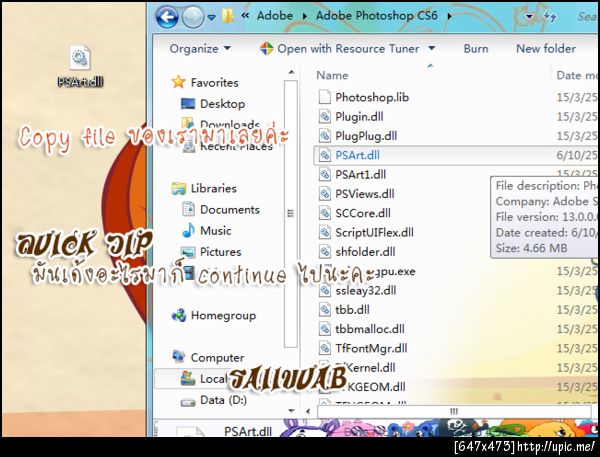This screenshot has height=457, width=600.
Task: Select SCCore.dll in the file list
Action: pyautogui.click(x=363, y=213)
